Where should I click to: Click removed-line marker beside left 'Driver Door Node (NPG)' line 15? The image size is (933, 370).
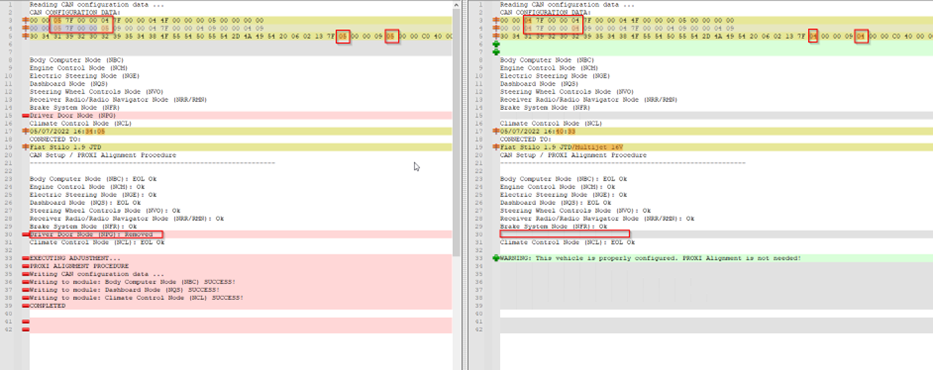coord(26,115)
